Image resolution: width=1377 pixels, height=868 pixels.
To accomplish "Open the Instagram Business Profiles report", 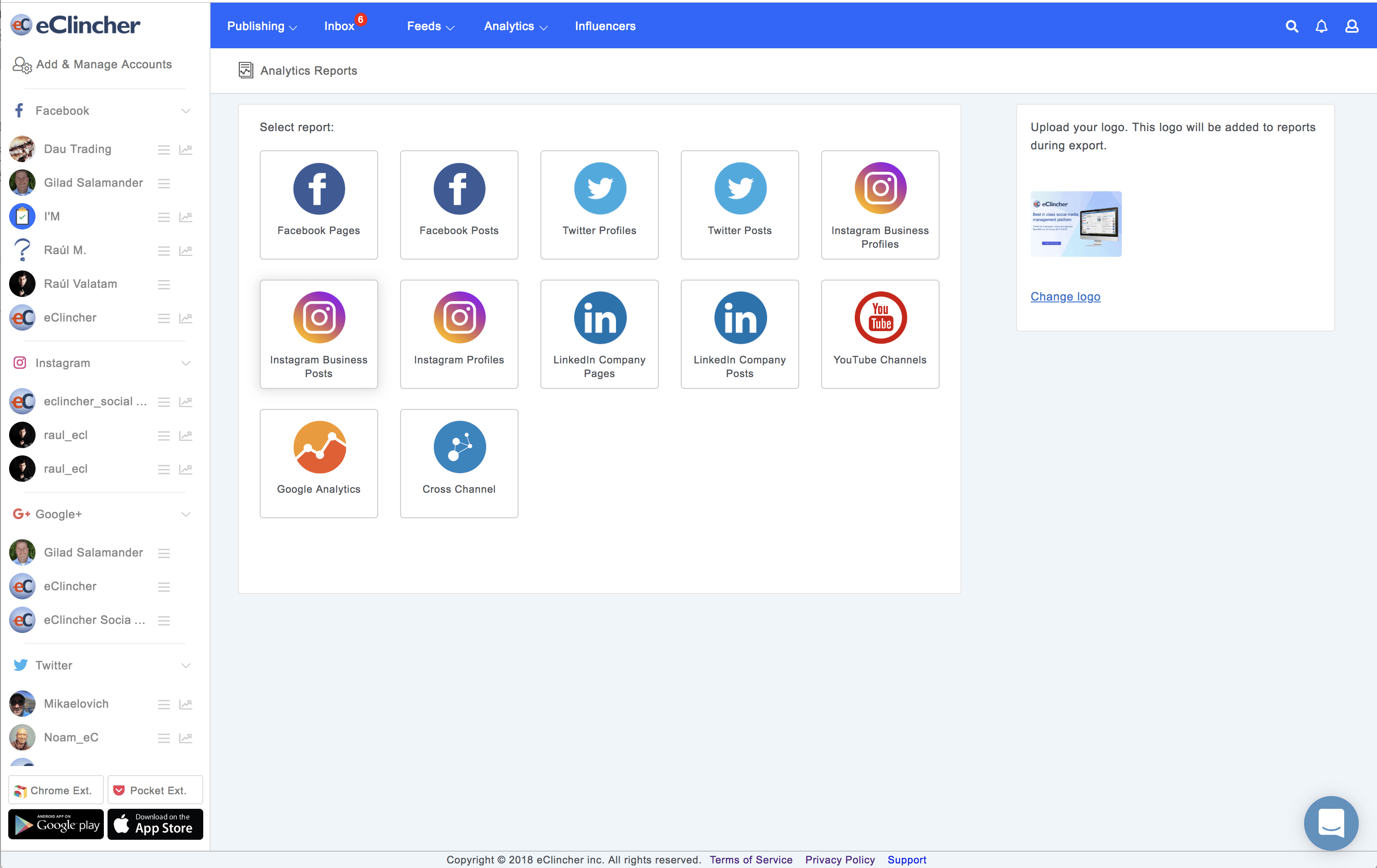I will pyautogui.click(x=880, y=204).
